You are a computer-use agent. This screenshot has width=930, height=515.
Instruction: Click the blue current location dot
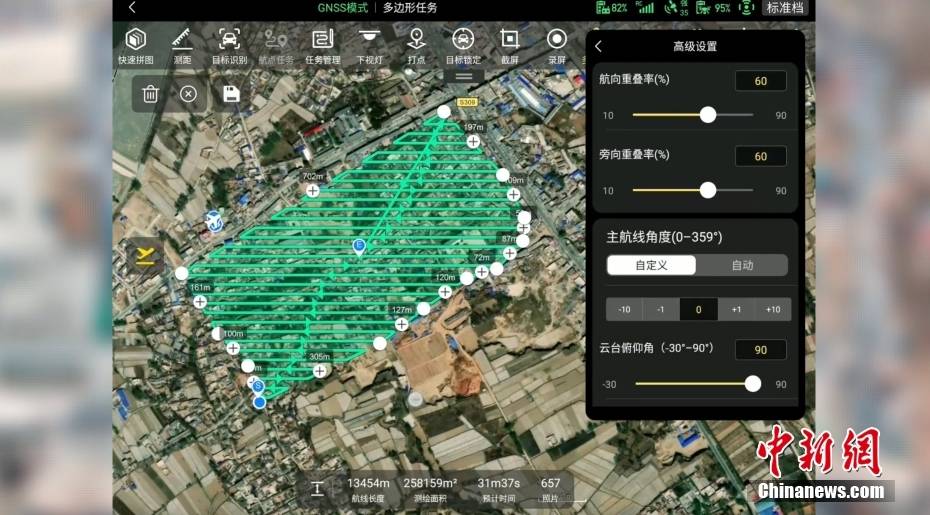coord(259,402)
